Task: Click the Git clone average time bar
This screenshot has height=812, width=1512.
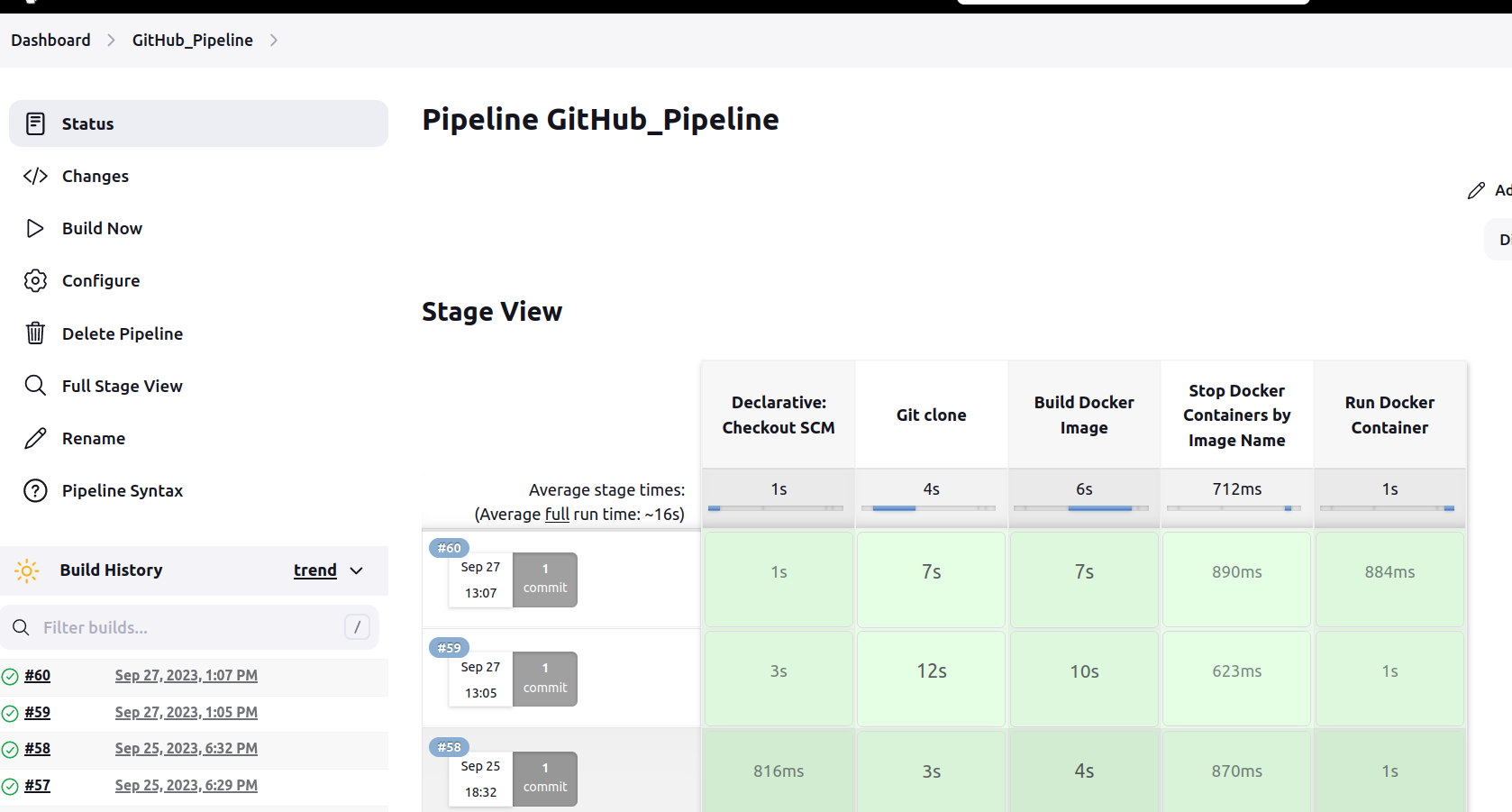Action: [930, 507]
